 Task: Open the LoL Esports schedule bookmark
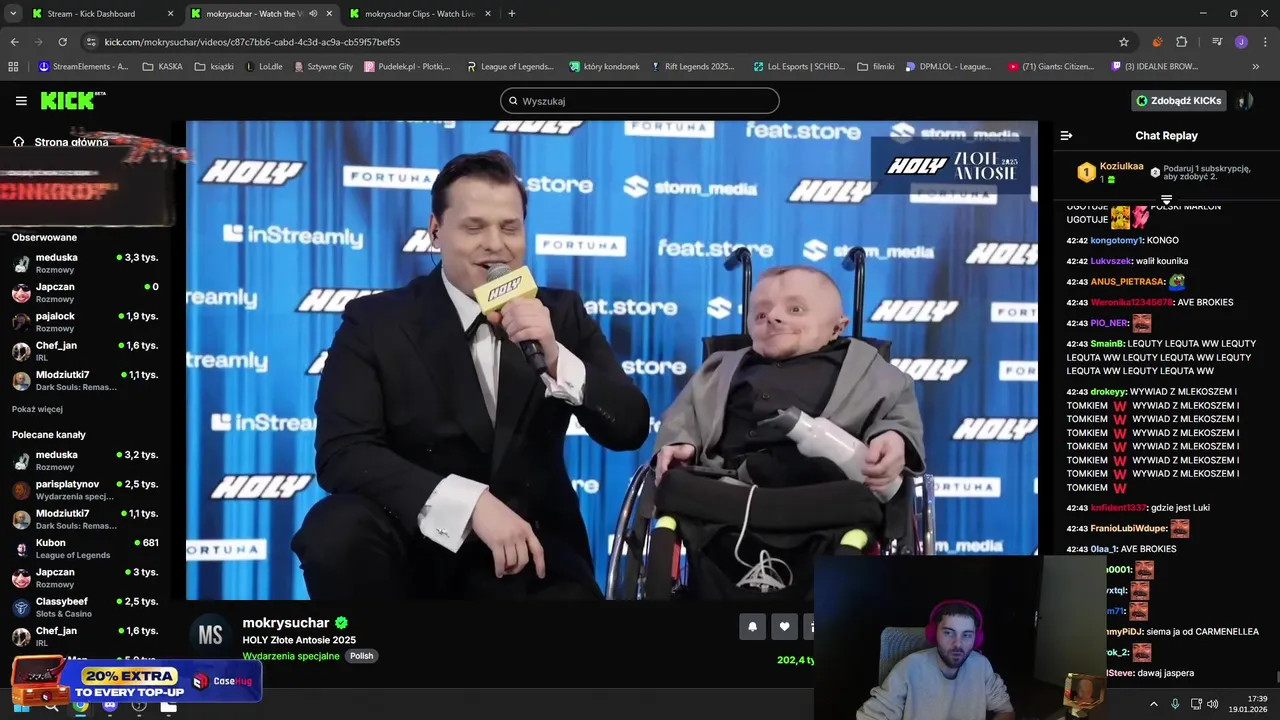[x=799, y=67]
